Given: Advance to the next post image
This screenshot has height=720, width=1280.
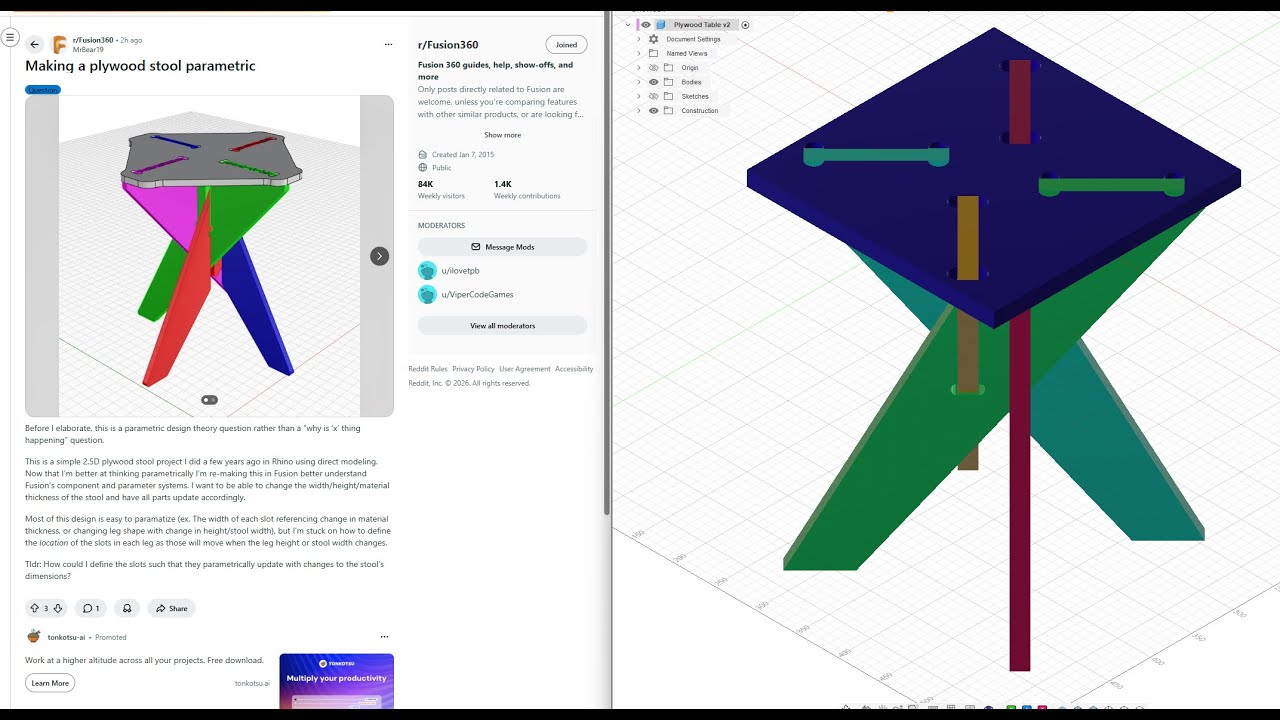Looking at the screenshot, I should pyautogui.click(x=379, y=256).
